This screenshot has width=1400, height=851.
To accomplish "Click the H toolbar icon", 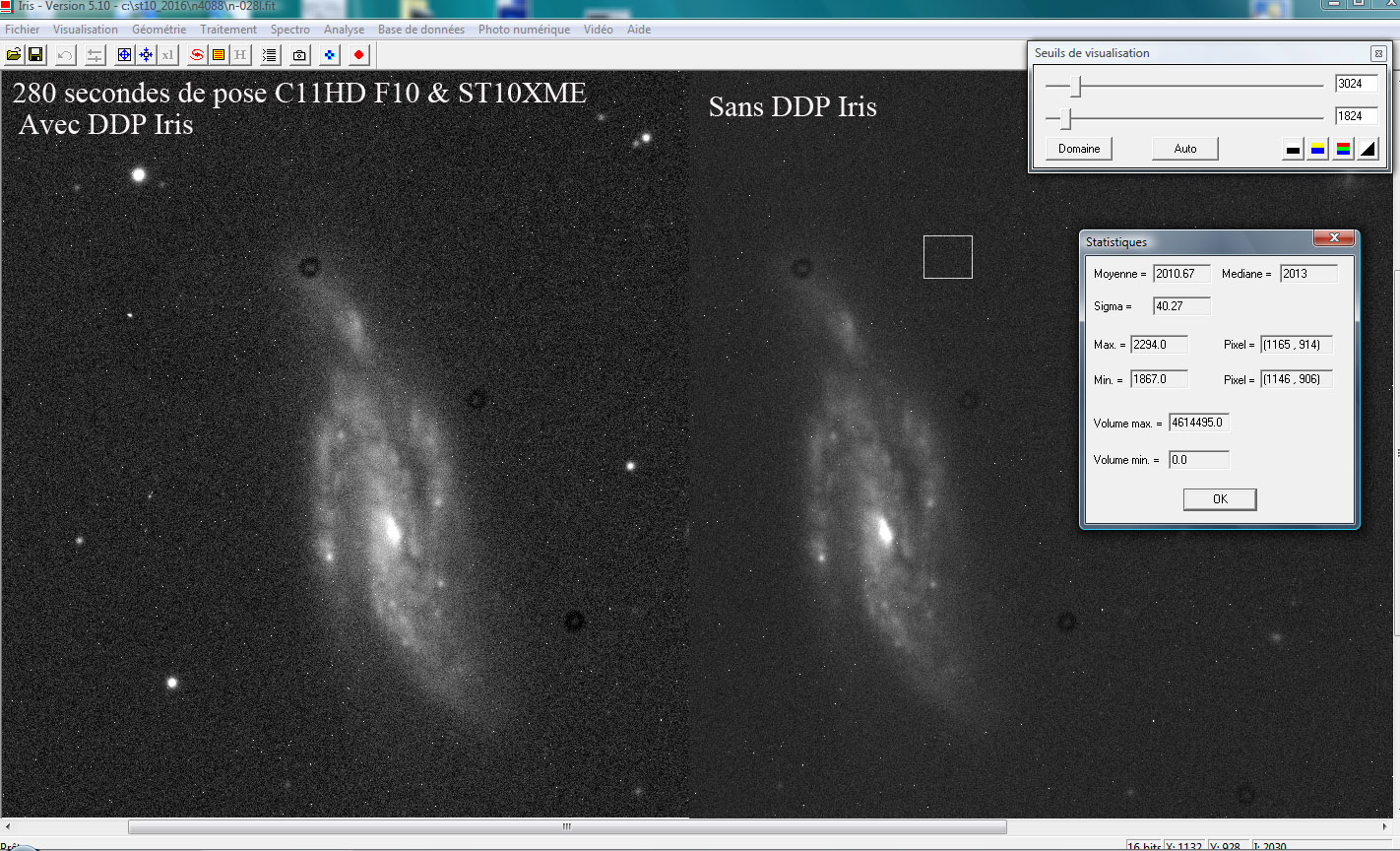I will tap(240, 55).
